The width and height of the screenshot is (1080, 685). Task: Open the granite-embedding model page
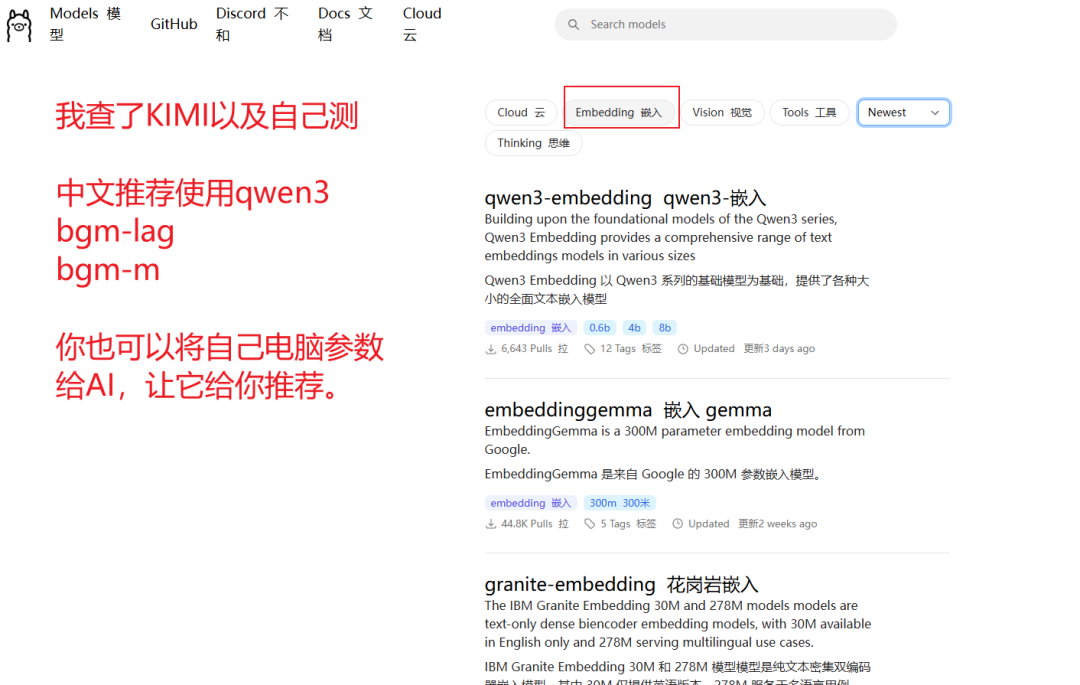(x=621, y=584)
